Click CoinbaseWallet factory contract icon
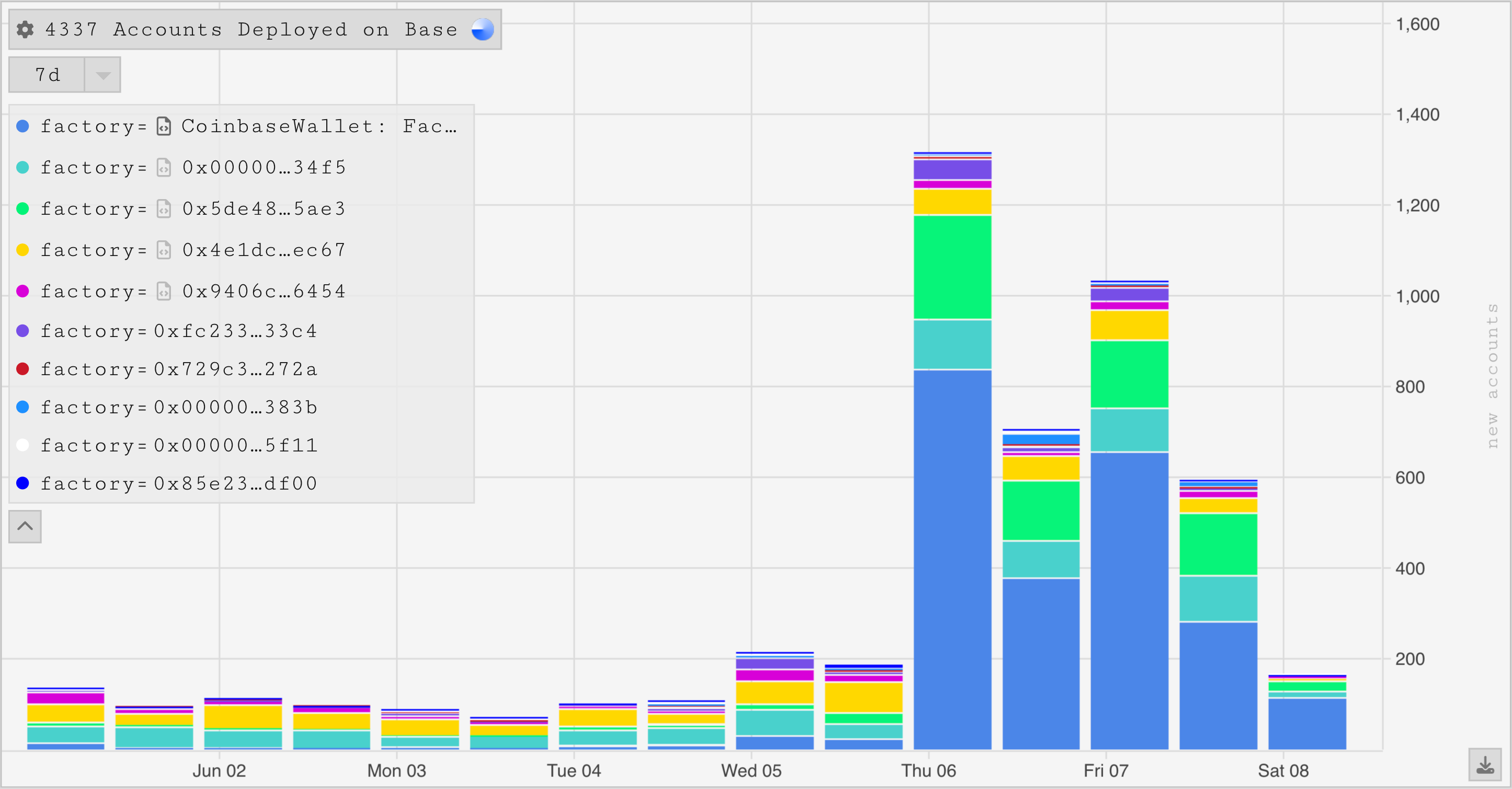The height and width of the screenshot is (789, 1512). (164, 126)
